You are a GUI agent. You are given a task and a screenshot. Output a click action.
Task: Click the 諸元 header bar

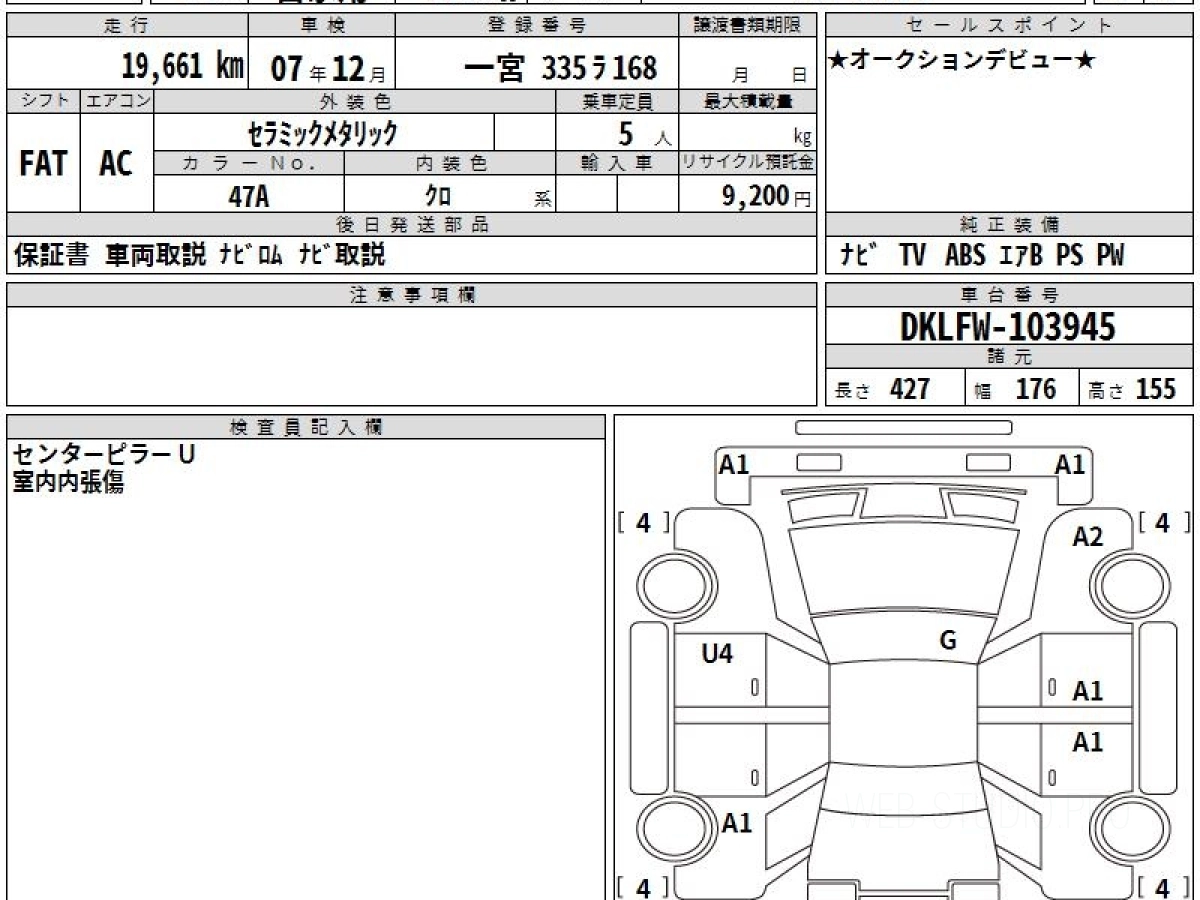click(1010, 357)
